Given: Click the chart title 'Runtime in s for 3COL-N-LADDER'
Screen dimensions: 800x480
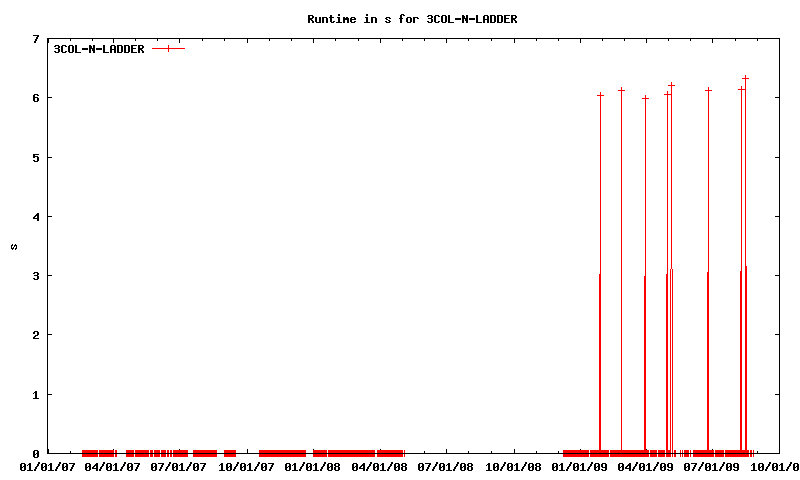Looking at the screenshot, I should coord(411,19).
